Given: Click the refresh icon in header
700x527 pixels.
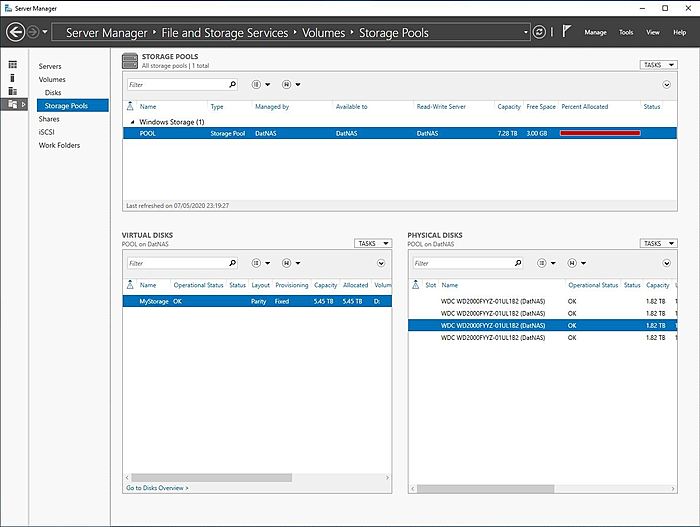Looking at the screenshot, I should (x=540, y=32).
